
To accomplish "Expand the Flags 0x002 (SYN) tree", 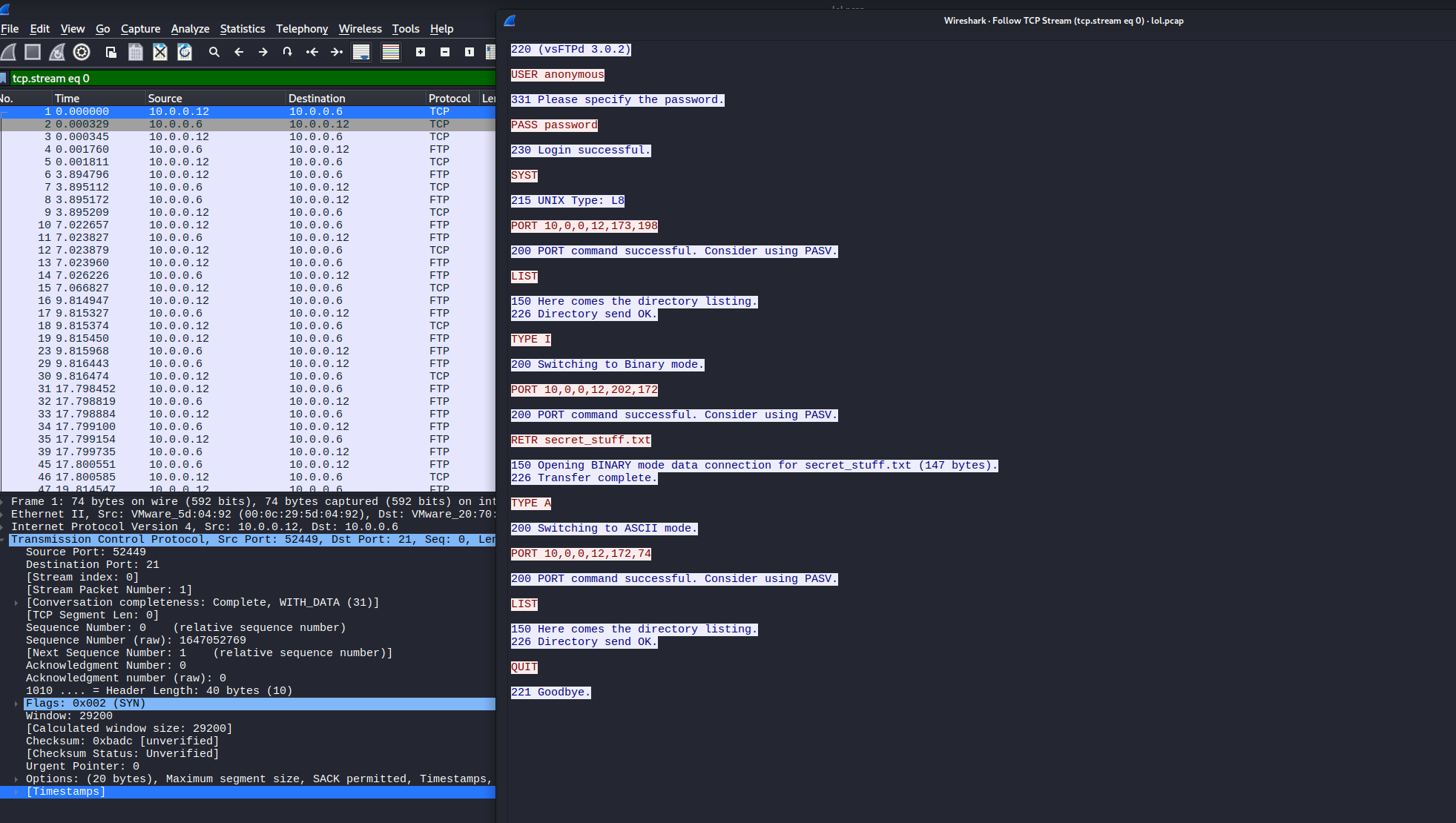I will click(16, 704).
